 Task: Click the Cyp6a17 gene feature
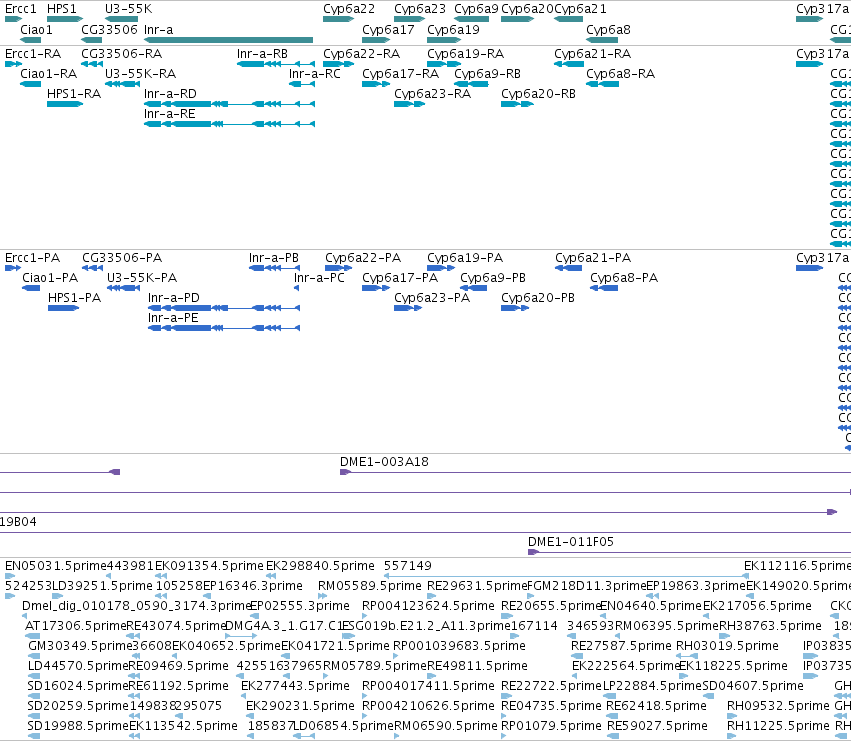tap(376, 40)
